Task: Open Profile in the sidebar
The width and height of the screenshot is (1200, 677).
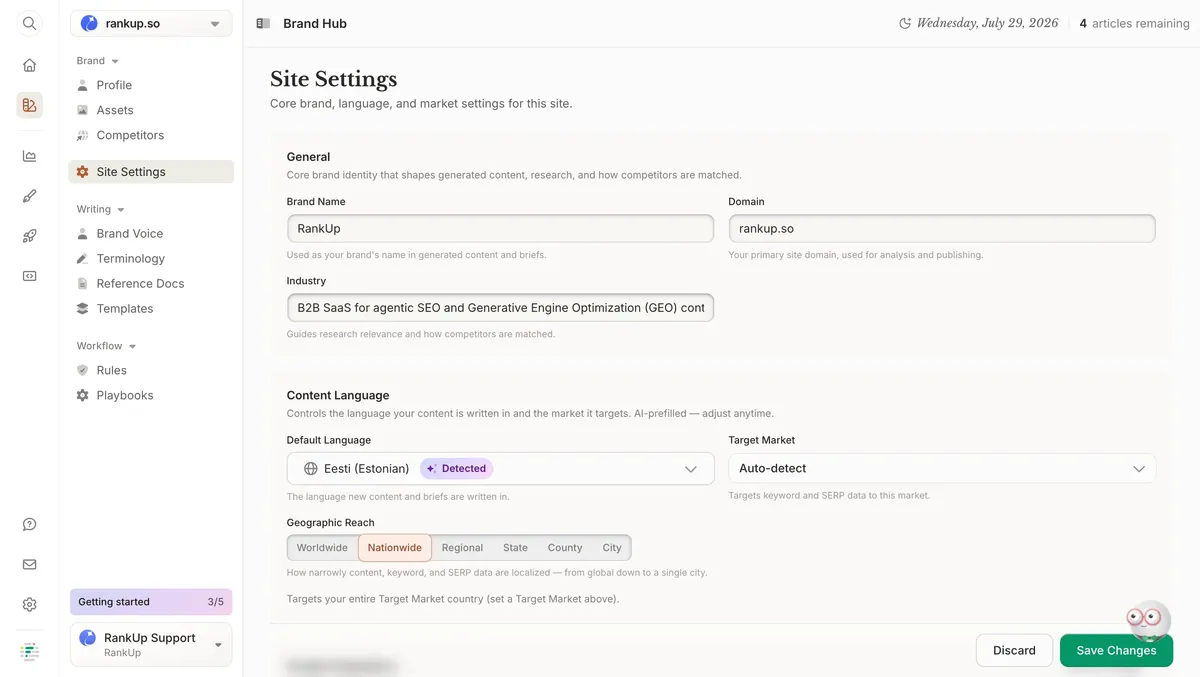Action: point(151,85)
